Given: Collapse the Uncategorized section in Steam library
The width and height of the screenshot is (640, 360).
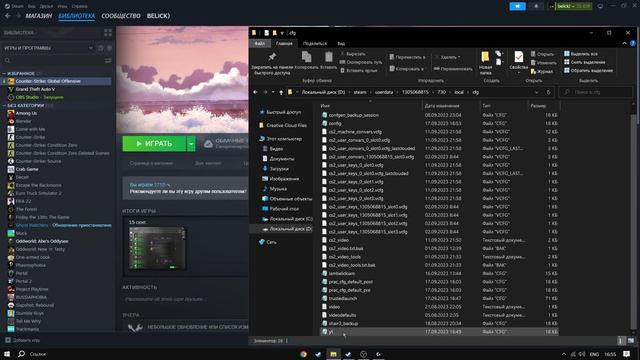Looking at the screenshot, I should point(4,105).
